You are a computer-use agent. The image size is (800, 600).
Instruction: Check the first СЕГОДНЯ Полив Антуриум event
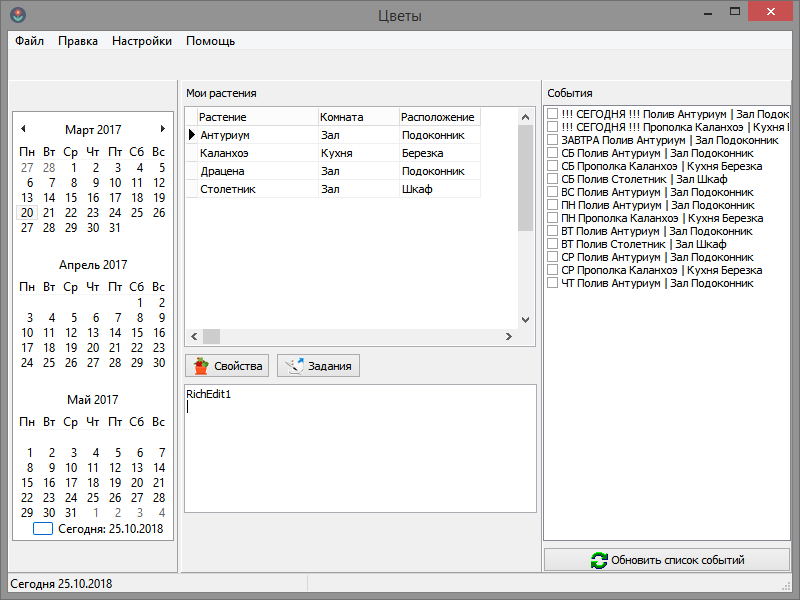tap(552, 114)
